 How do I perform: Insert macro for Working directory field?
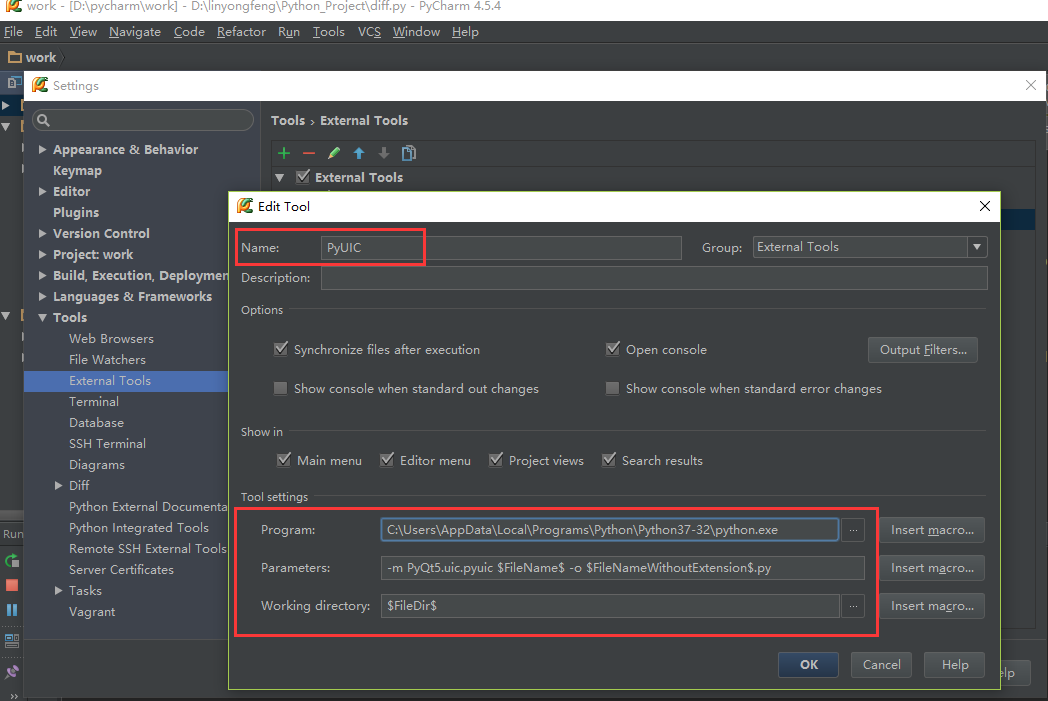pyautogui.click(x=932, y=606)
